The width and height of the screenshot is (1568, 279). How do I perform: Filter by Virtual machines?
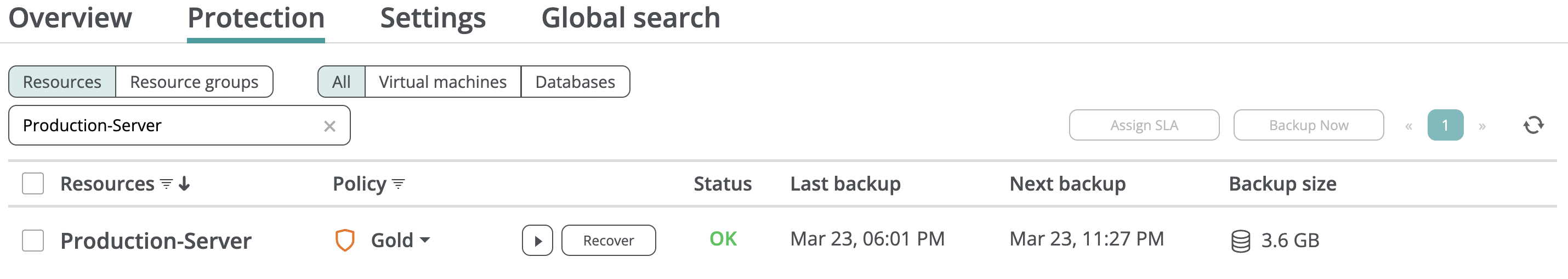[x=442, y=82]
